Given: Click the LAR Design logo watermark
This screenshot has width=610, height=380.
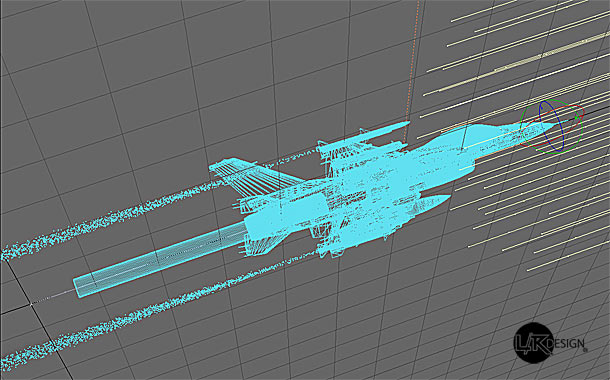Looking at the screenshot, I should click(x=549, y=343).
